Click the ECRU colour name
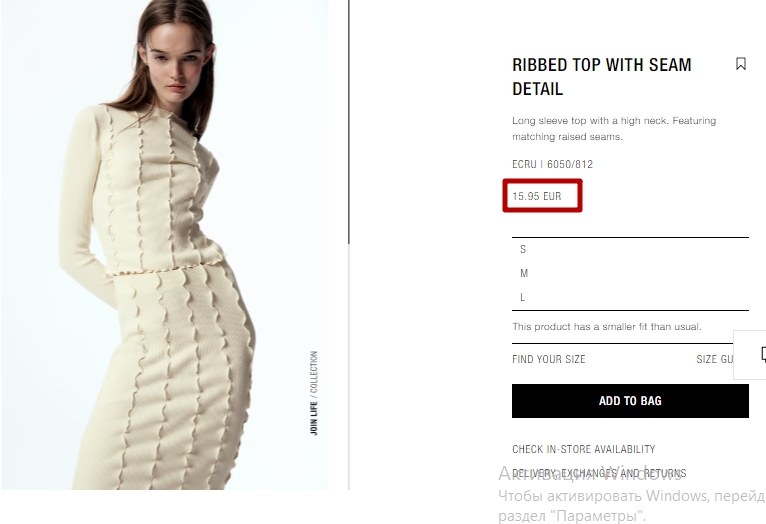 (524, 164)
